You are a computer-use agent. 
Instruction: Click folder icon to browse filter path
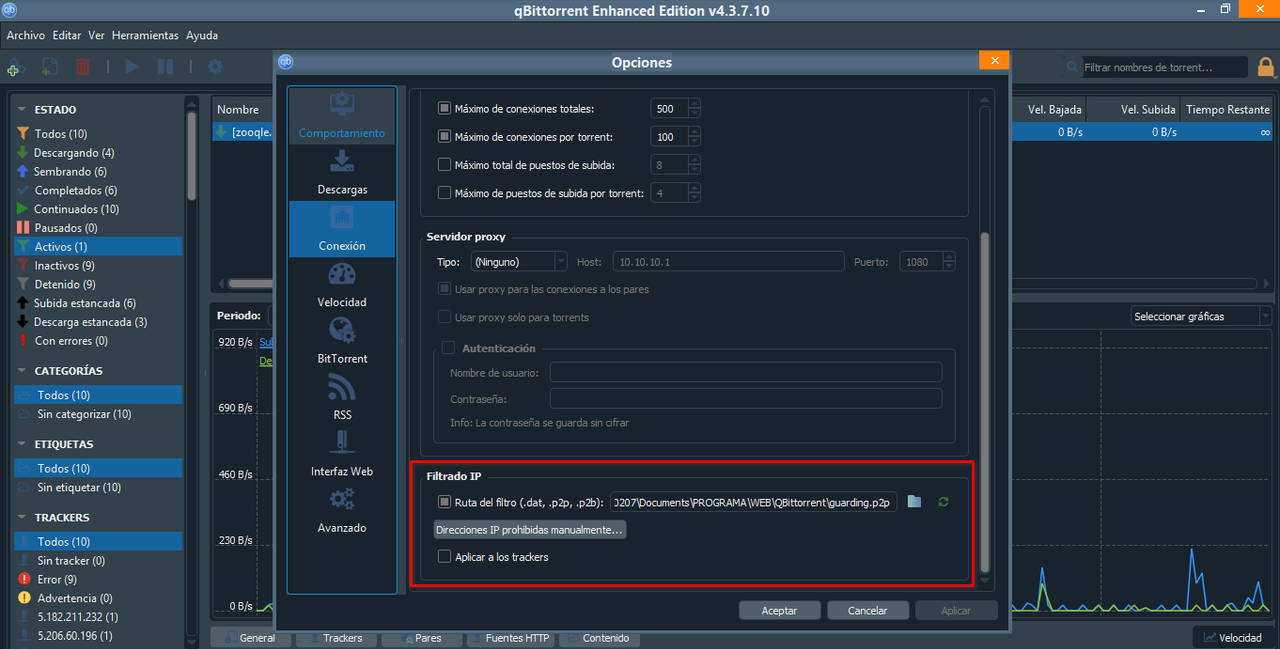pyautogui.click(x=914, y=501)
